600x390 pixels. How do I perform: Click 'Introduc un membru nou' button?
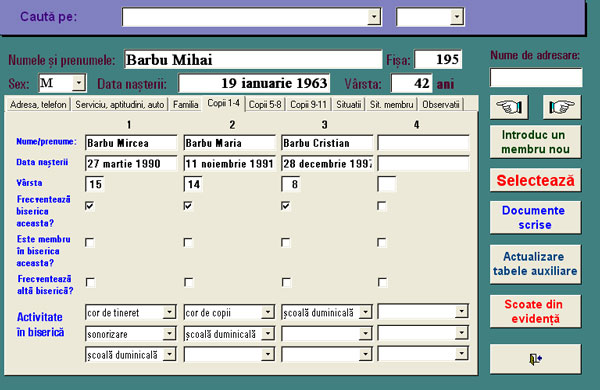(x=535, y=142)
